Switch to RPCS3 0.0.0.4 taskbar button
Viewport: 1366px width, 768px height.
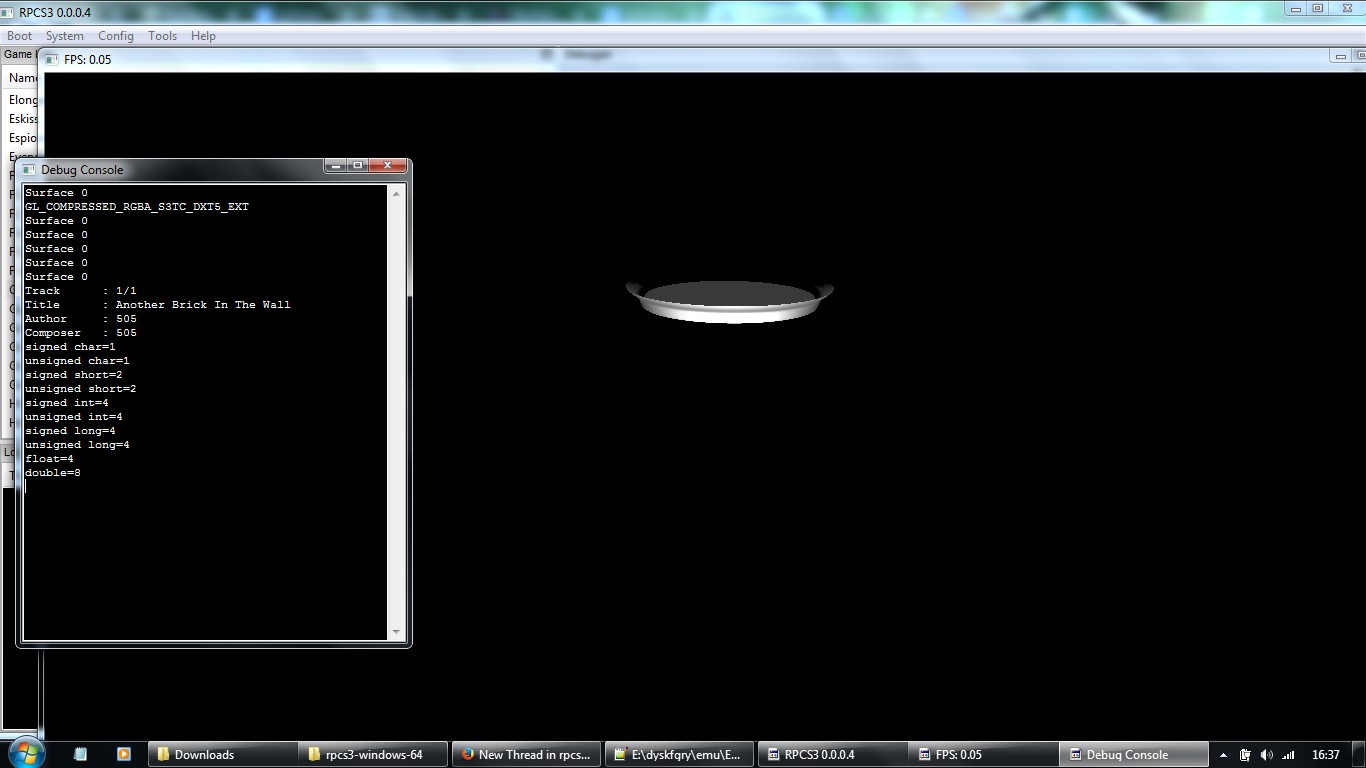pos(829,755)
